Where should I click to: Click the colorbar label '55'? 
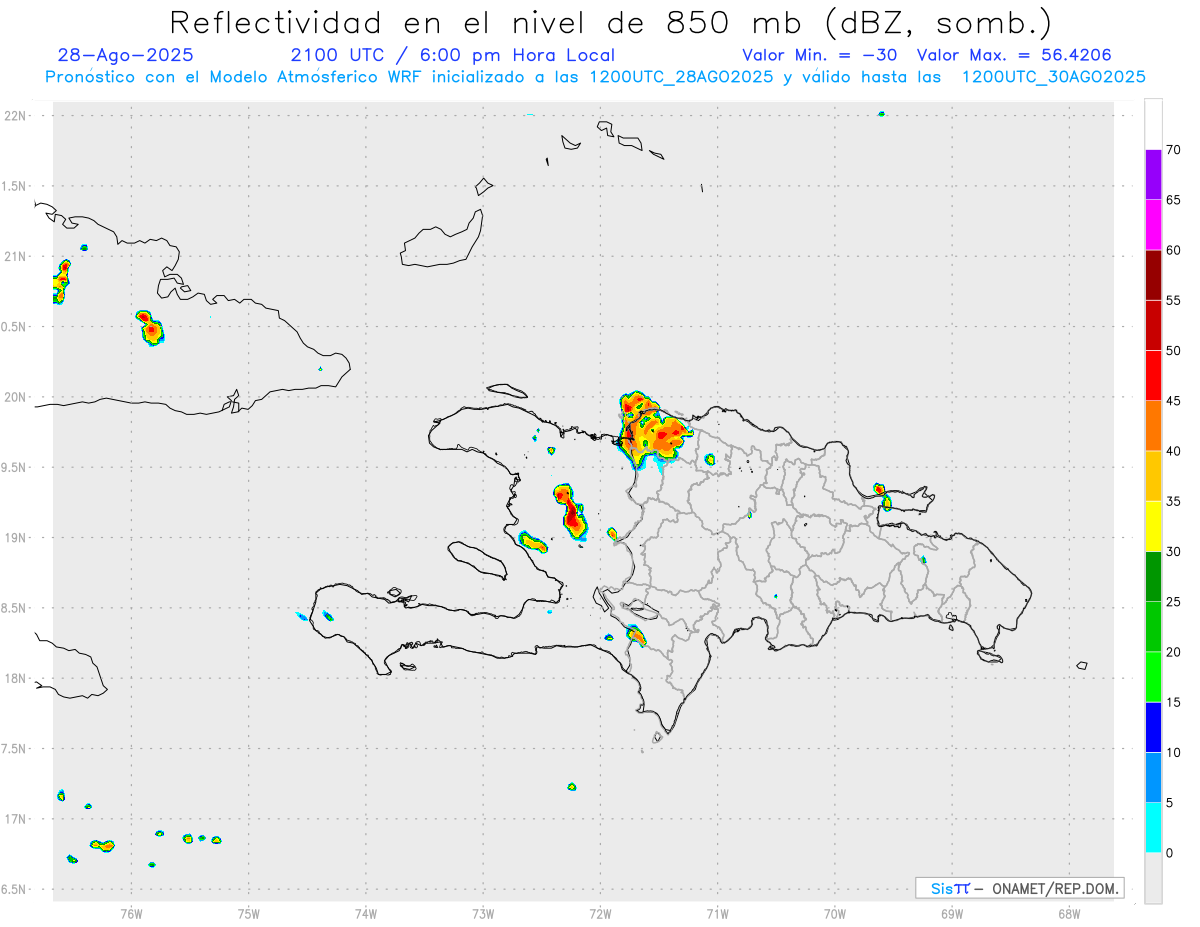pos(1173,300)
